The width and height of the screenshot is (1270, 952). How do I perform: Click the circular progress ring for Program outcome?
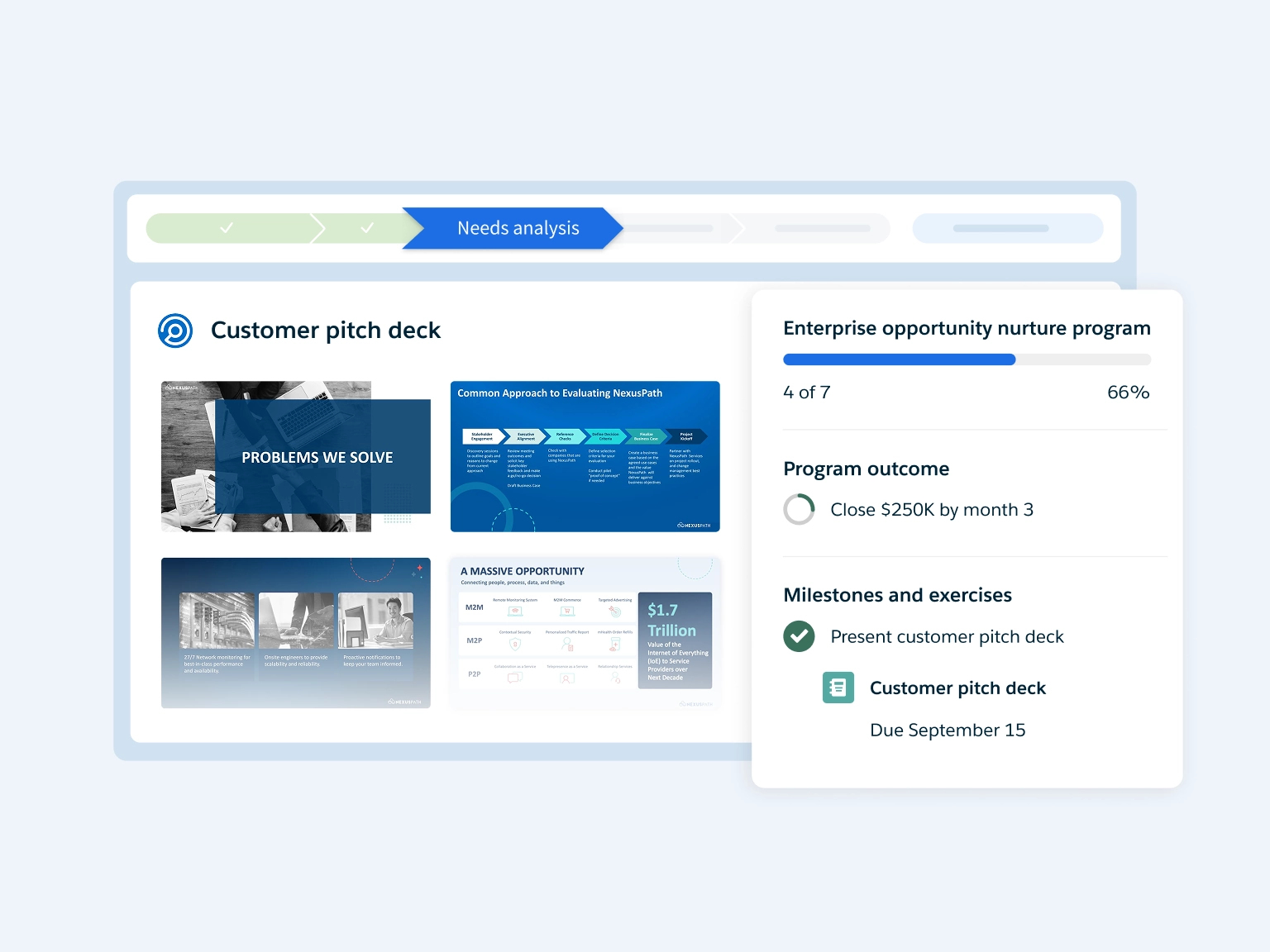799,509
